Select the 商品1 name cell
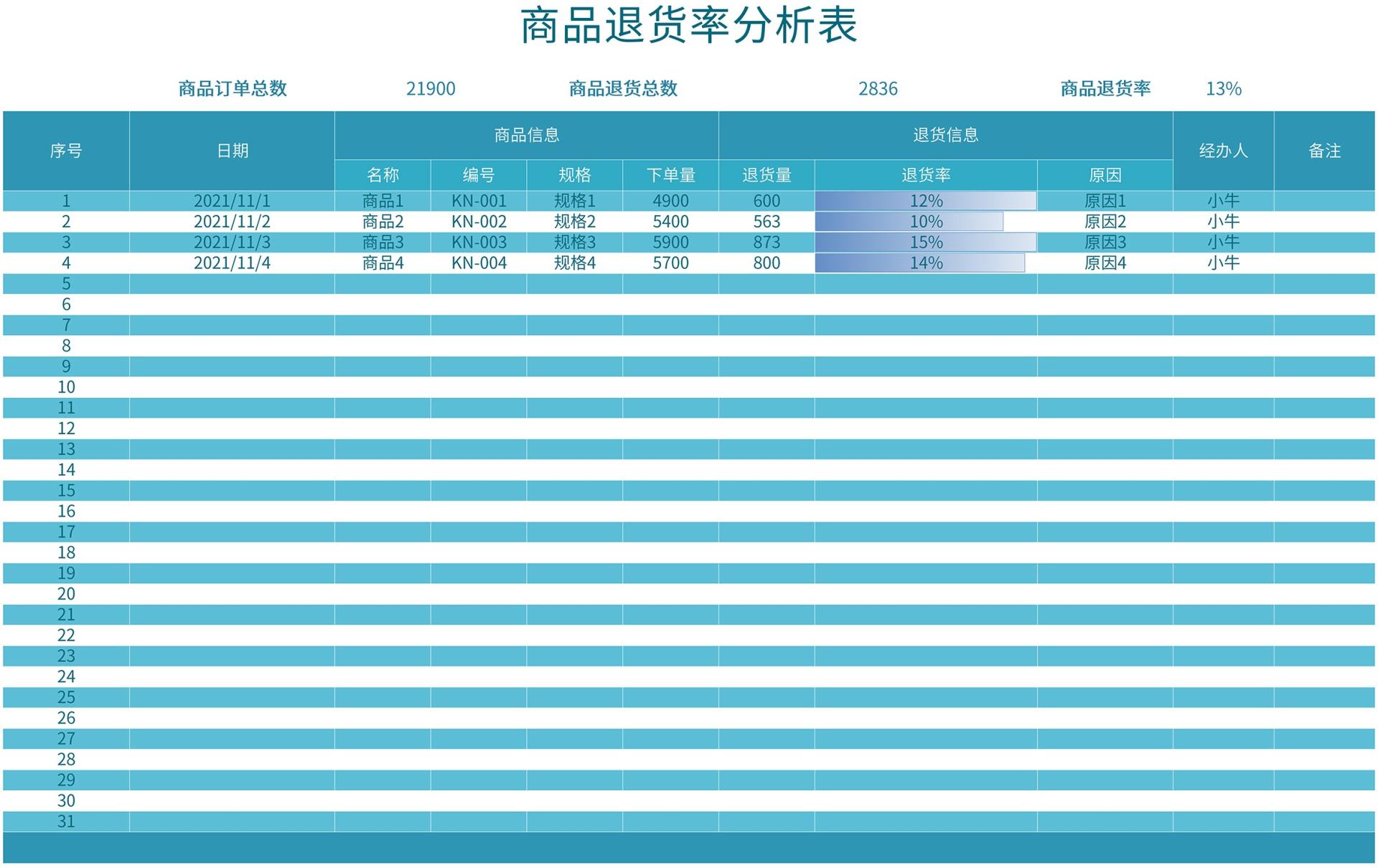The height and width of the screenshot is (868, 1378). click(x=383, y=201)
